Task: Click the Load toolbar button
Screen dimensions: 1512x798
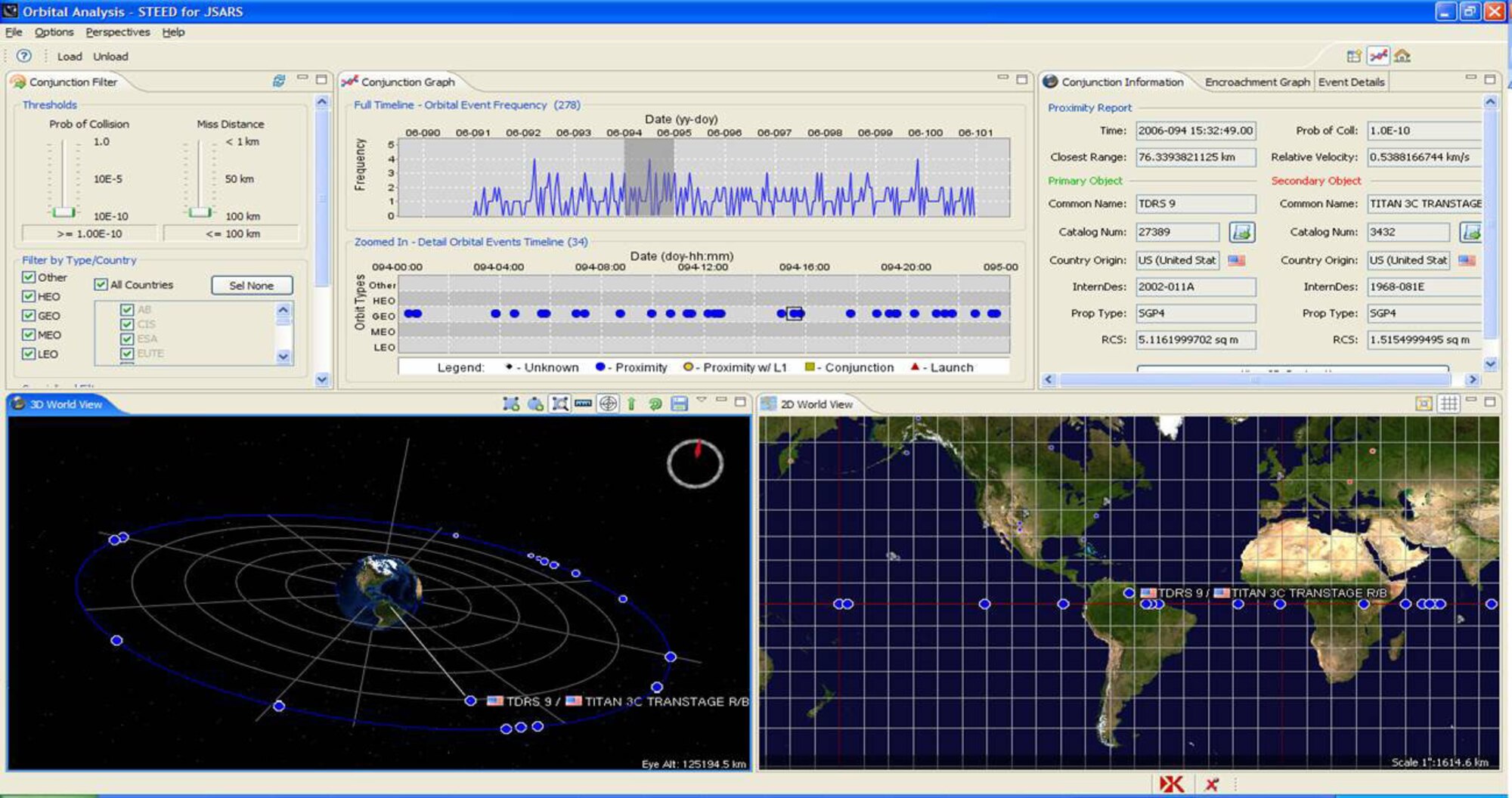Action: pyautogui.click(x=70, y=56)
